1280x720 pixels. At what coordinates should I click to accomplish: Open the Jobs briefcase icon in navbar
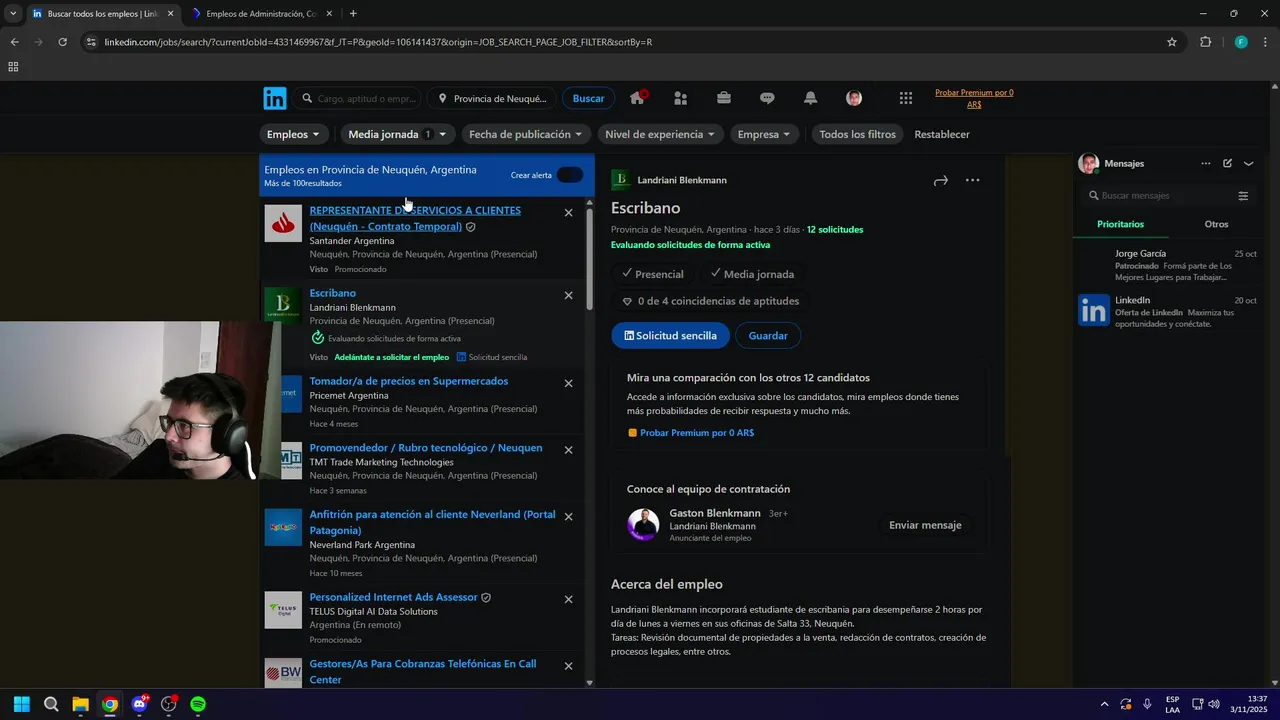click(723, 98)
